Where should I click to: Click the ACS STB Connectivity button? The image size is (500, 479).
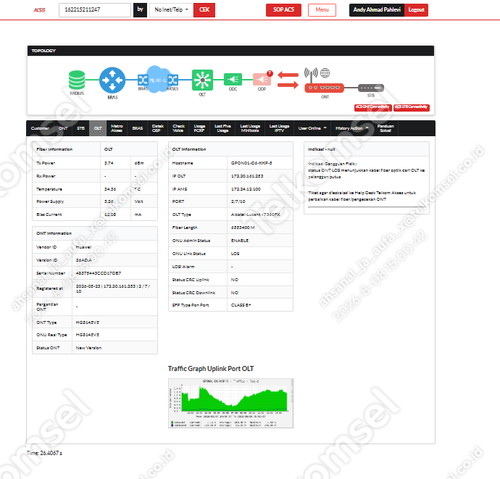pyautogui.click(x=412, y=107)
